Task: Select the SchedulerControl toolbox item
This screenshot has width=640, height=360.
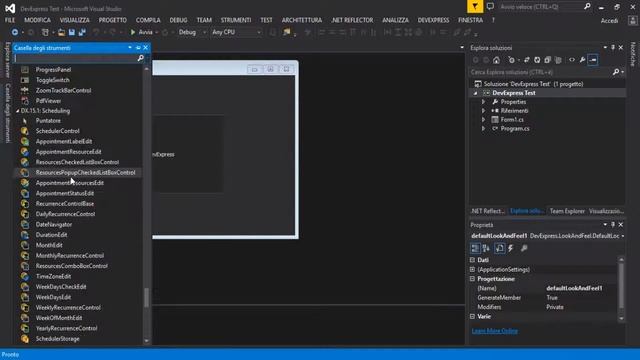Action: point(58,131)
